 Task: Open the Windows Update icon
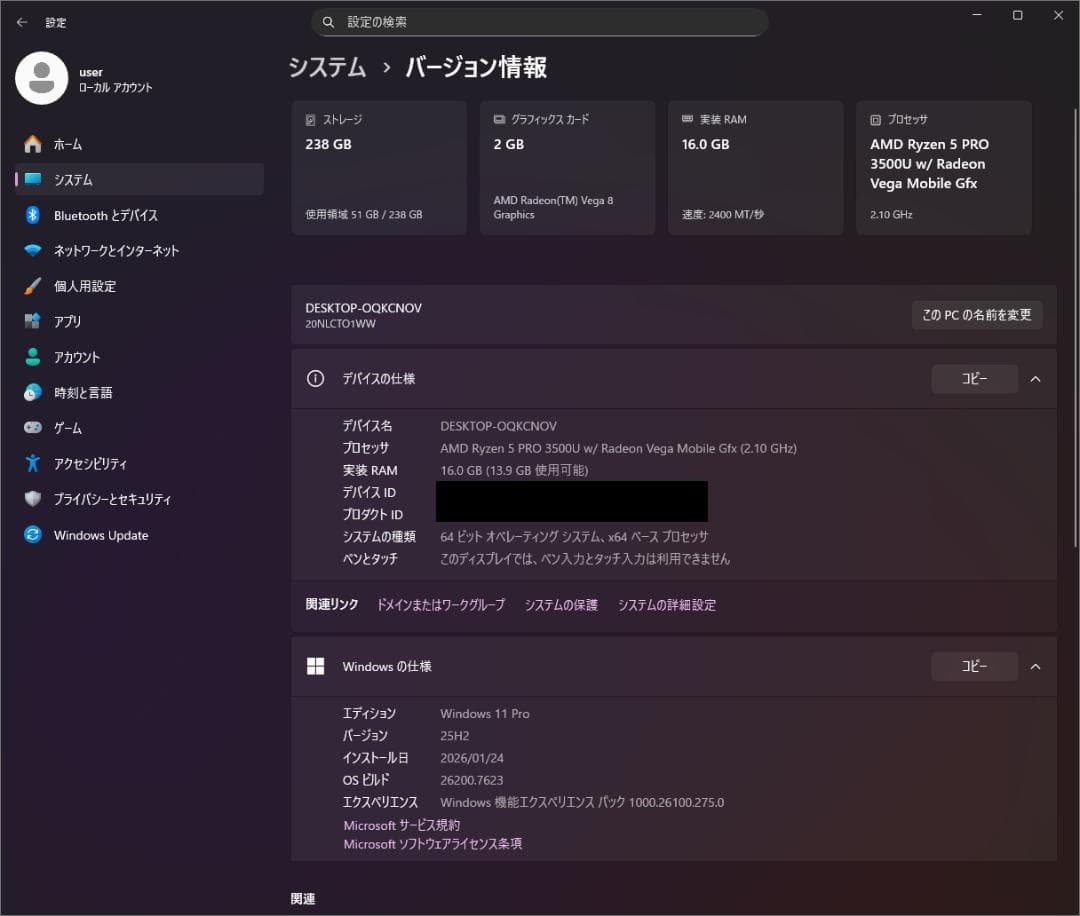(34, 535)
